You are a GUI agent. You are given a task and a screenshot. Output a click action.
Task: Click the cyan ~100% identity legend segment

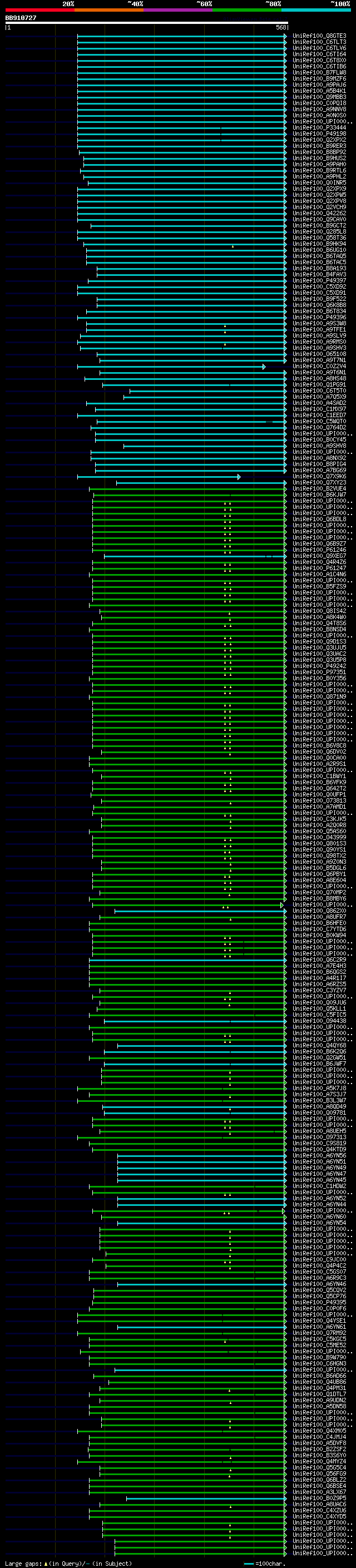317,10
